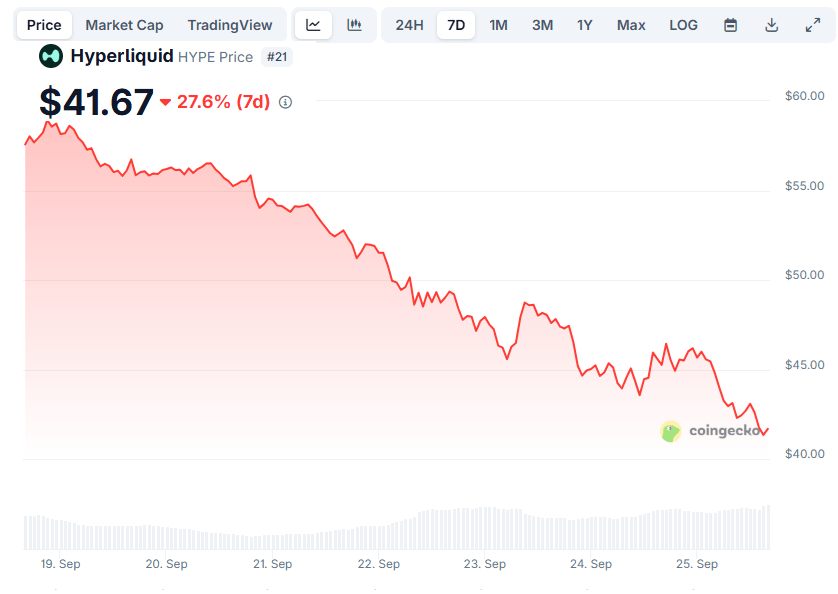Switch to the Market Cap tab

tap(124, 24)
